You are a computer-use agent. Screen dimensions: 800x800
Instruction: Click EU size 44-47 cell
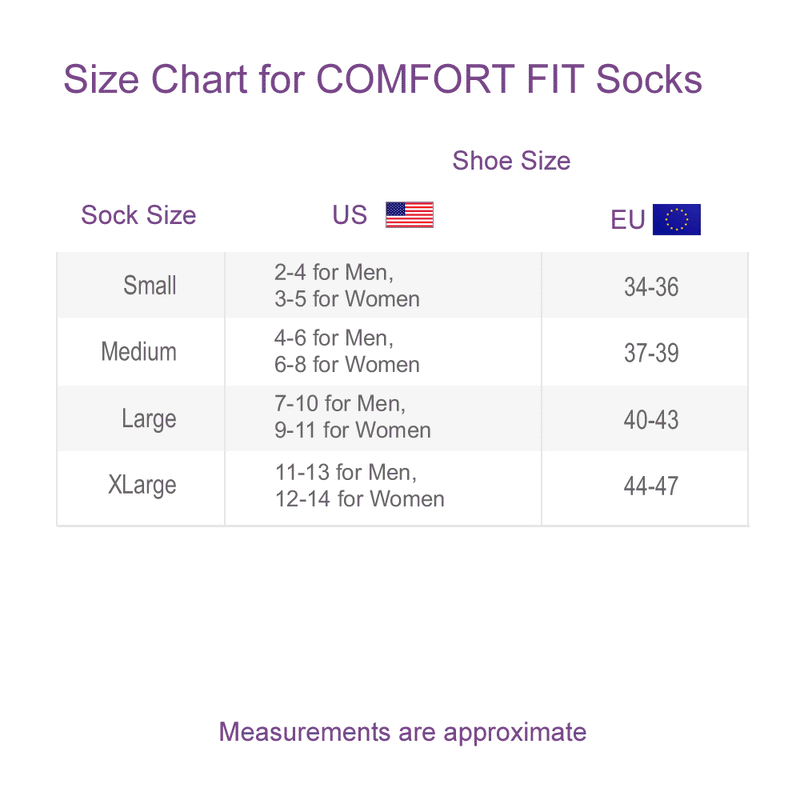tap(651, 486)
